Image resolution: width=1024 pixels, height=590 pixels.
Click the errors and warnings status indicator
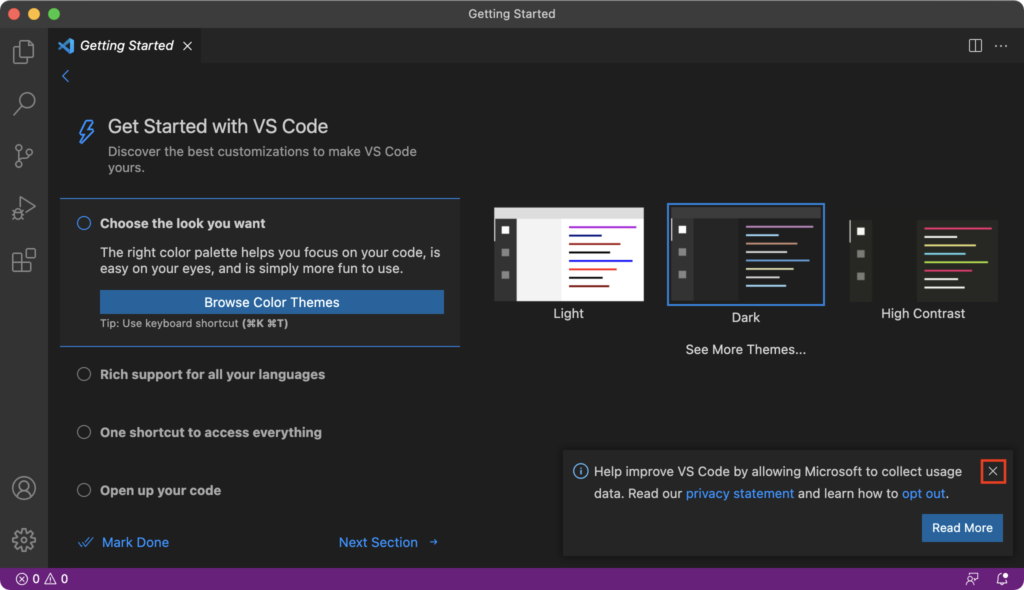pyautogui.click(x=42, y=579)
